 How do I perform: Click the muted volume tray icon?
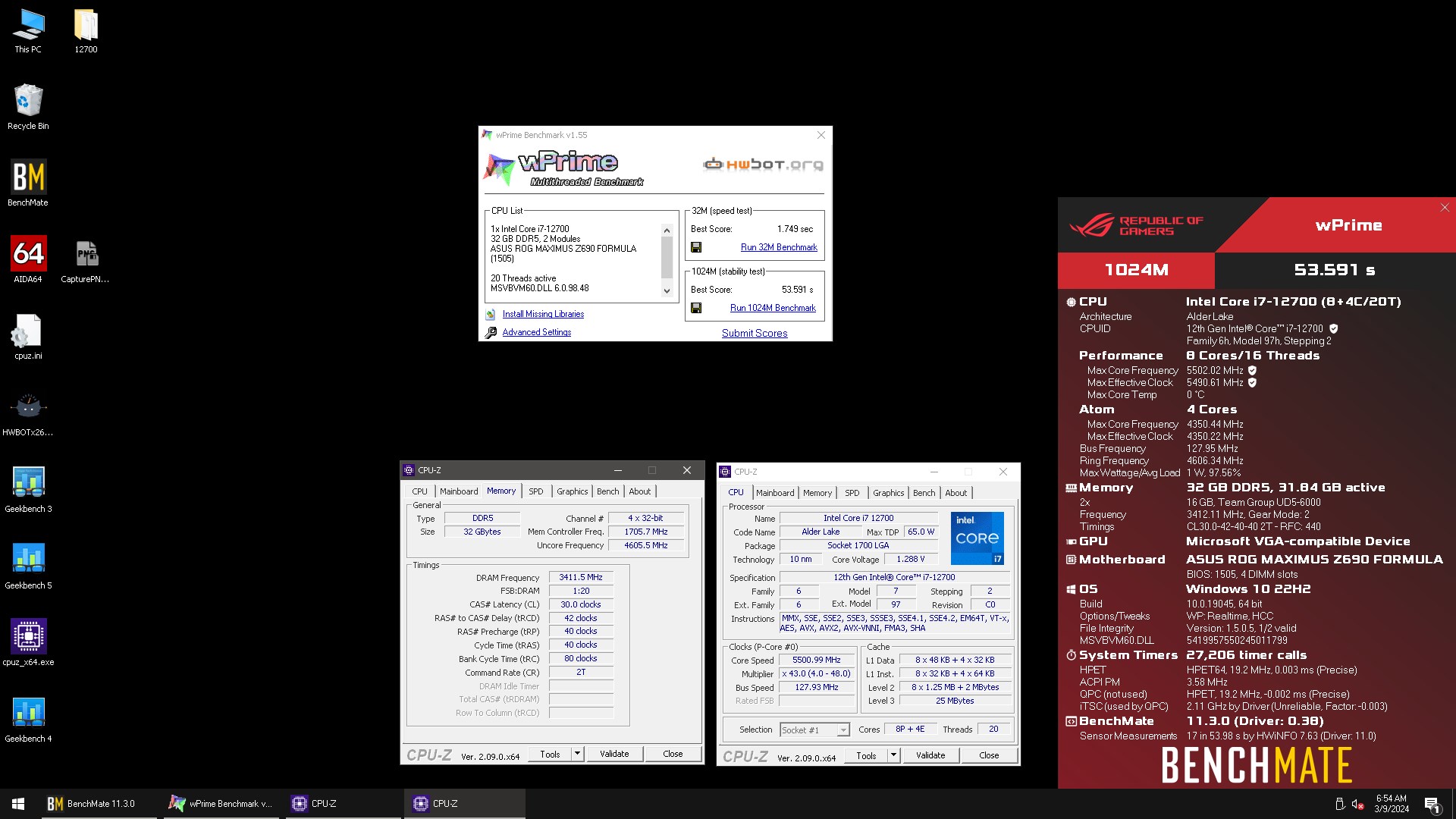[x=1358, y=804]
